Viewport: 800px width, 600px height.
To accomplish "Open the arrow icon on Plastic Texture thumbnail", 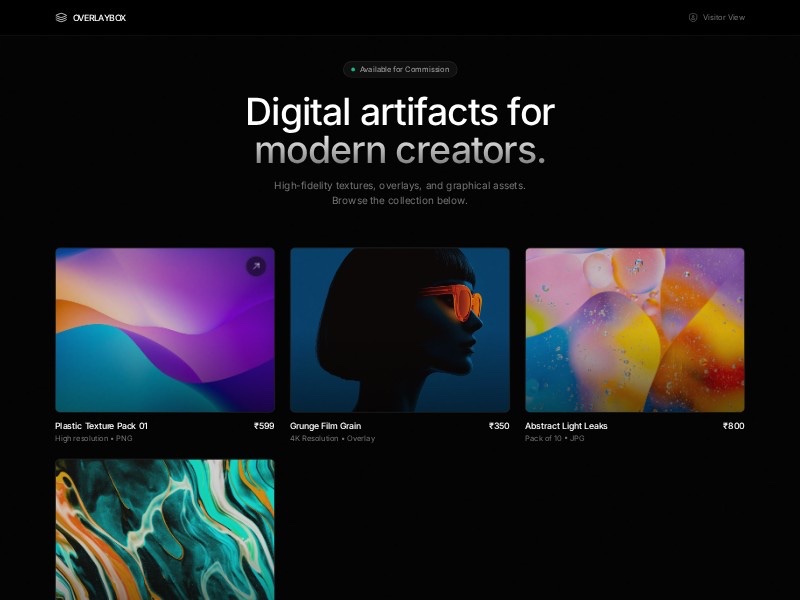I will [256, 266].
